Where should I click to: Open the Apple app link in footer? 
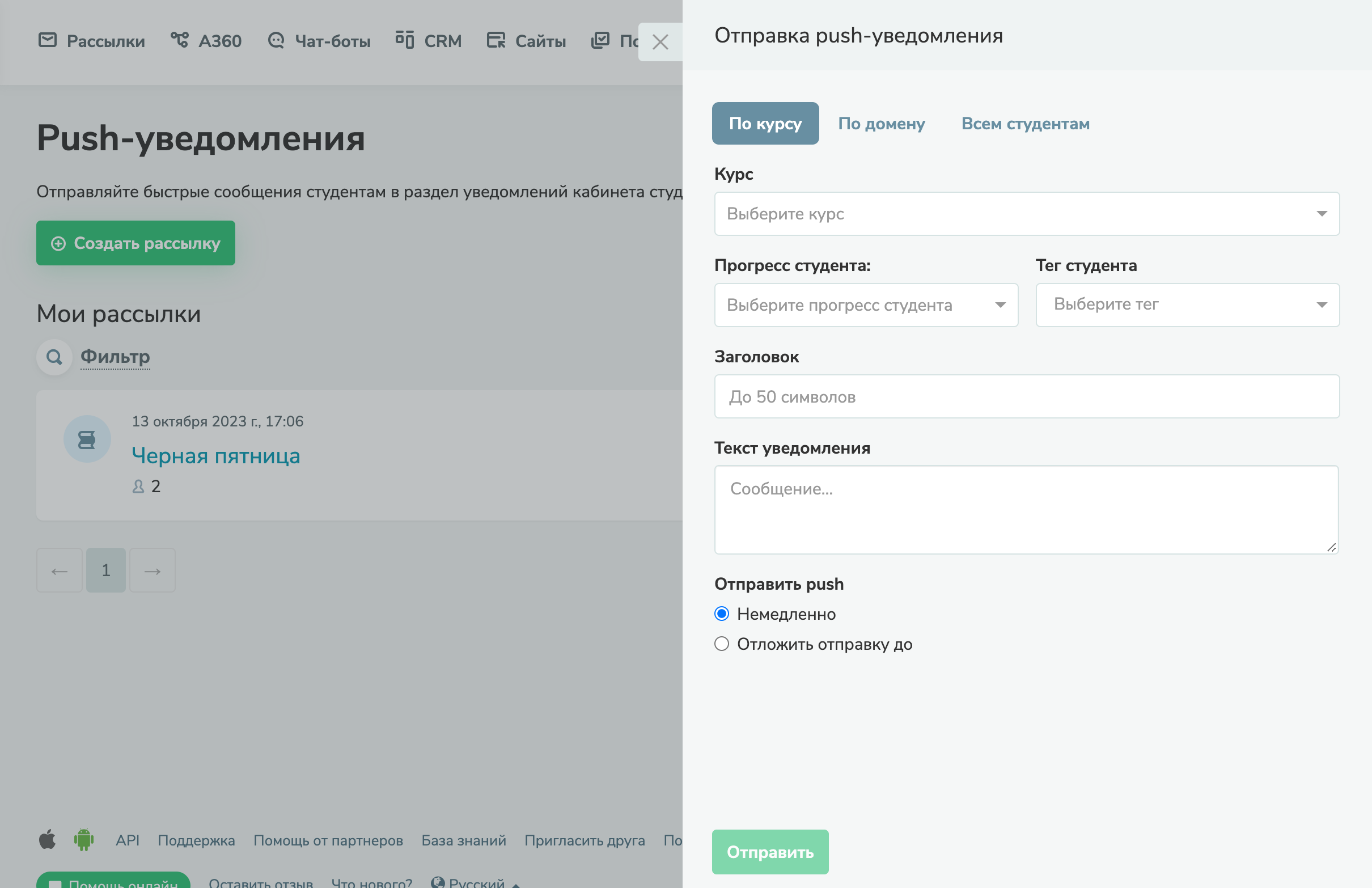tap(48, 841)
